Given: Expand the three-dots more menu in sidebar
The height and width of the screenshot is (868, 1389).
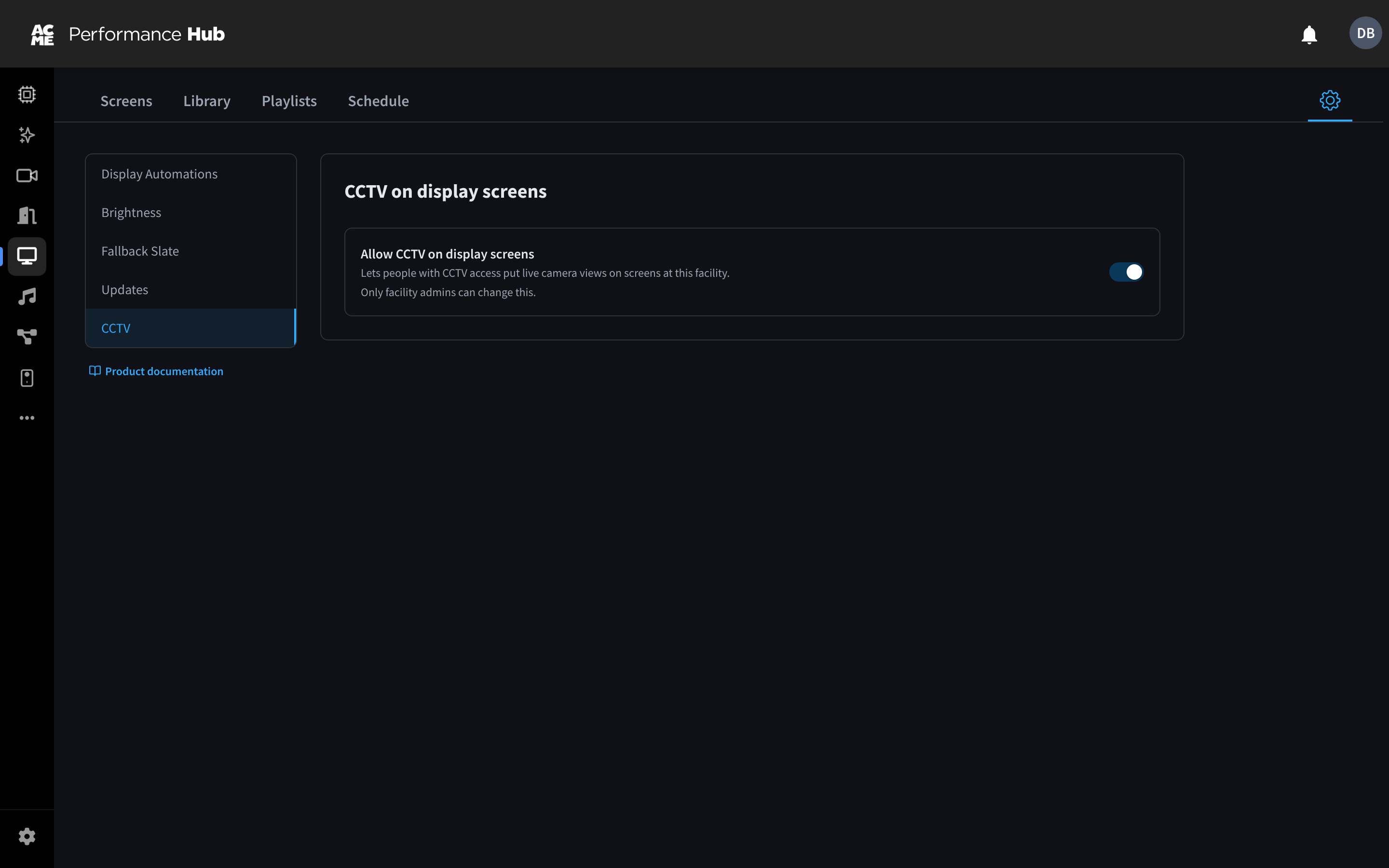Looking at the screenshot, I should (27, 418).
